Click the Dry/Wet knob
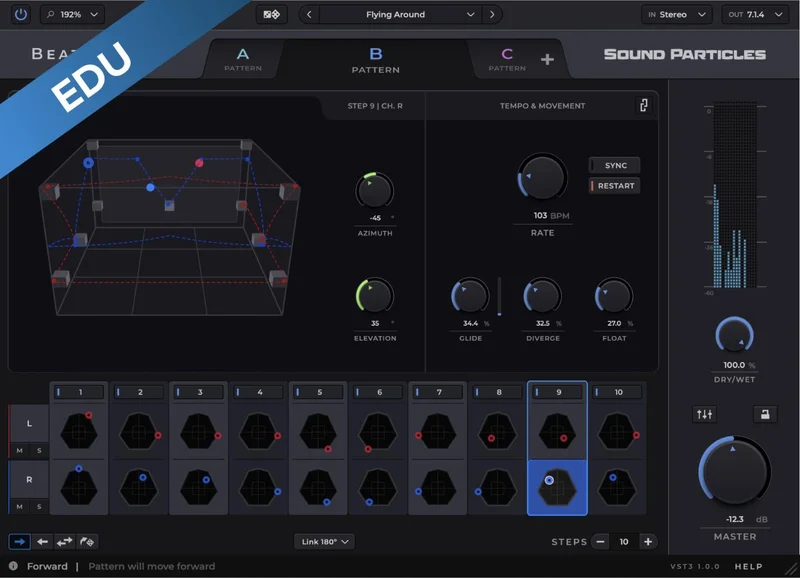This screenshot has width=800, height=578. [x=734, y=335]
